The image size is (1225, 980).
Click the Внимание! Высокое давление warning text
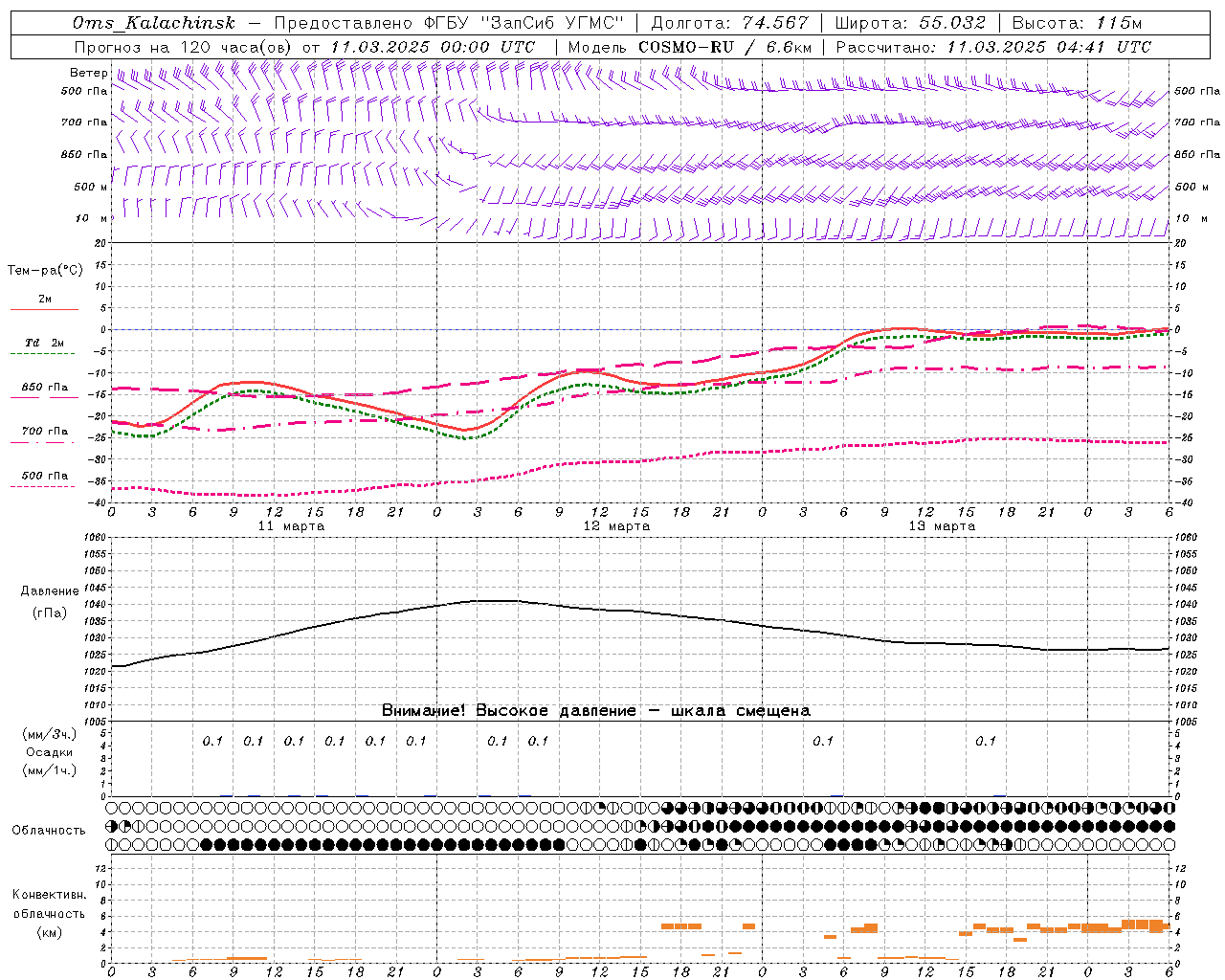[595, 711]
